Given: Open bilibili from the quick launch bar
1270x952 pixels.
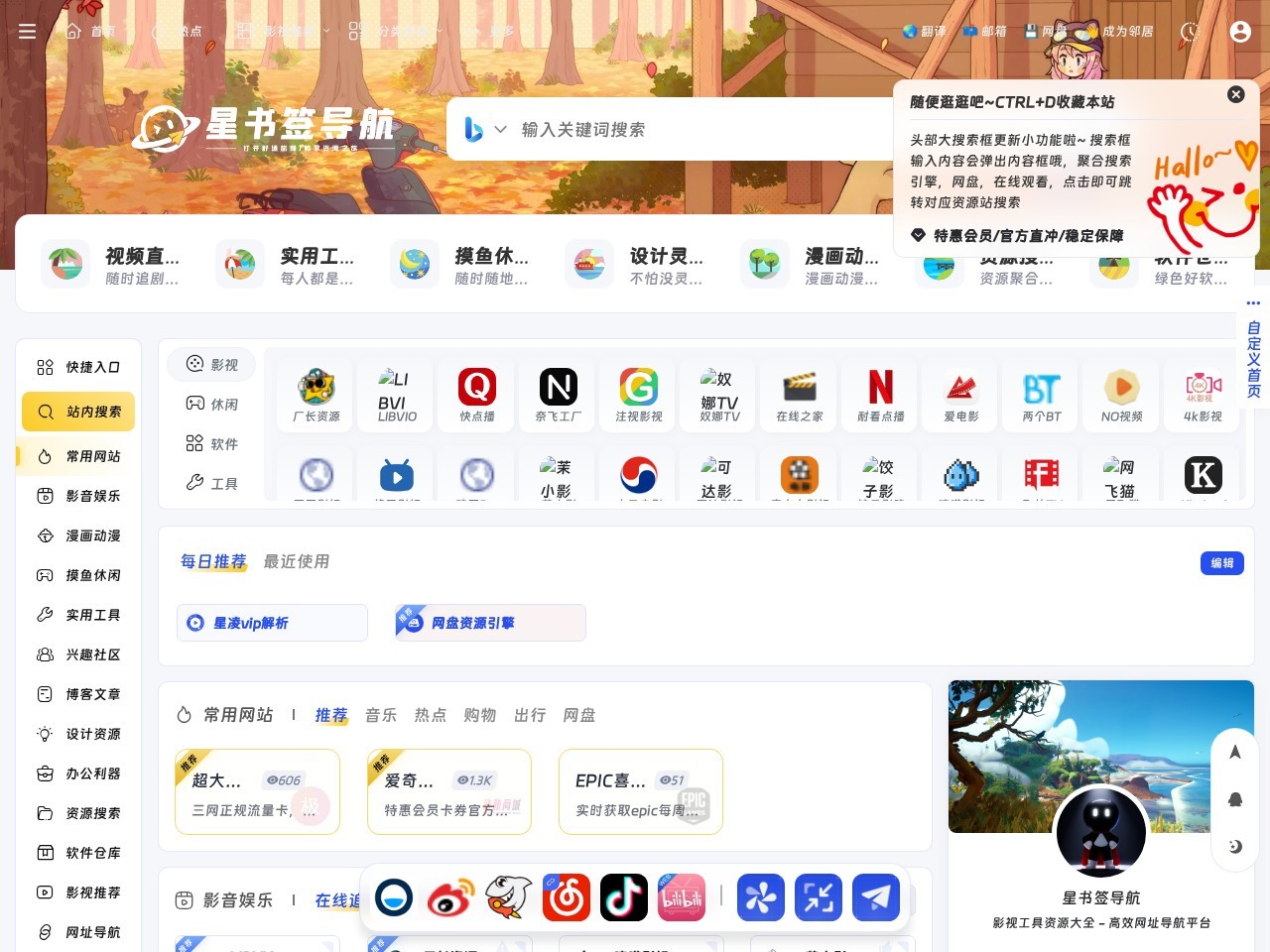Looking at the screenshot, I should point(682,897).
